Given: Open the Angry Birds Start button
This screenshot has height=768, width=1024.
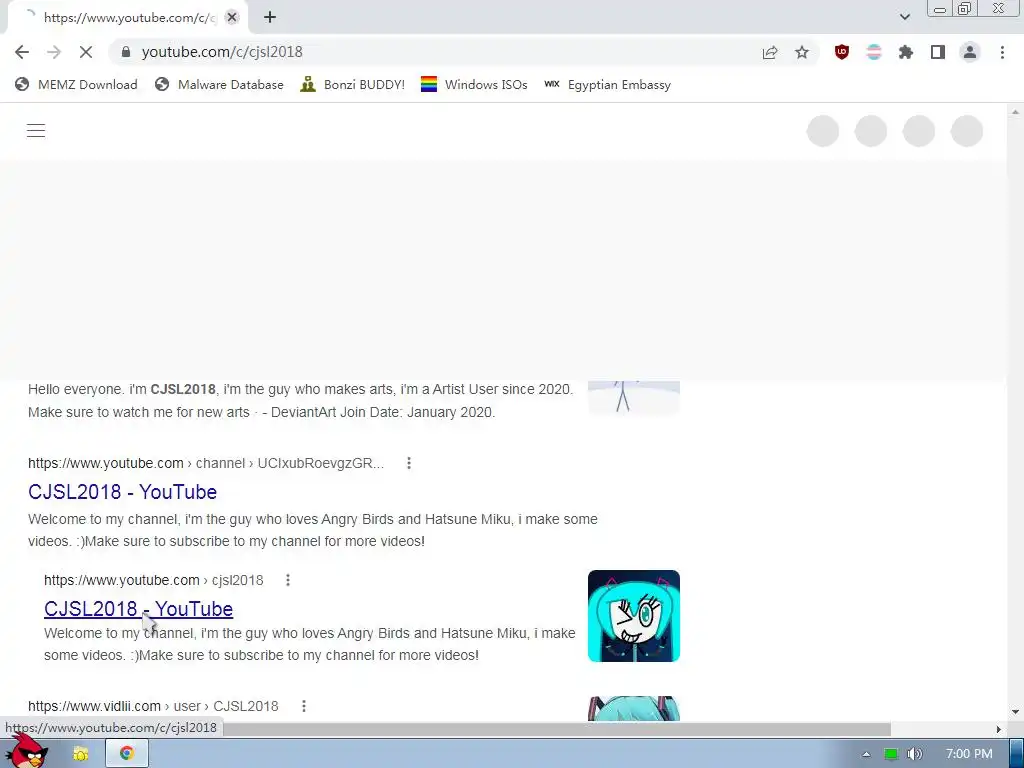Looking at the screenshot, I should coord(26,752).
